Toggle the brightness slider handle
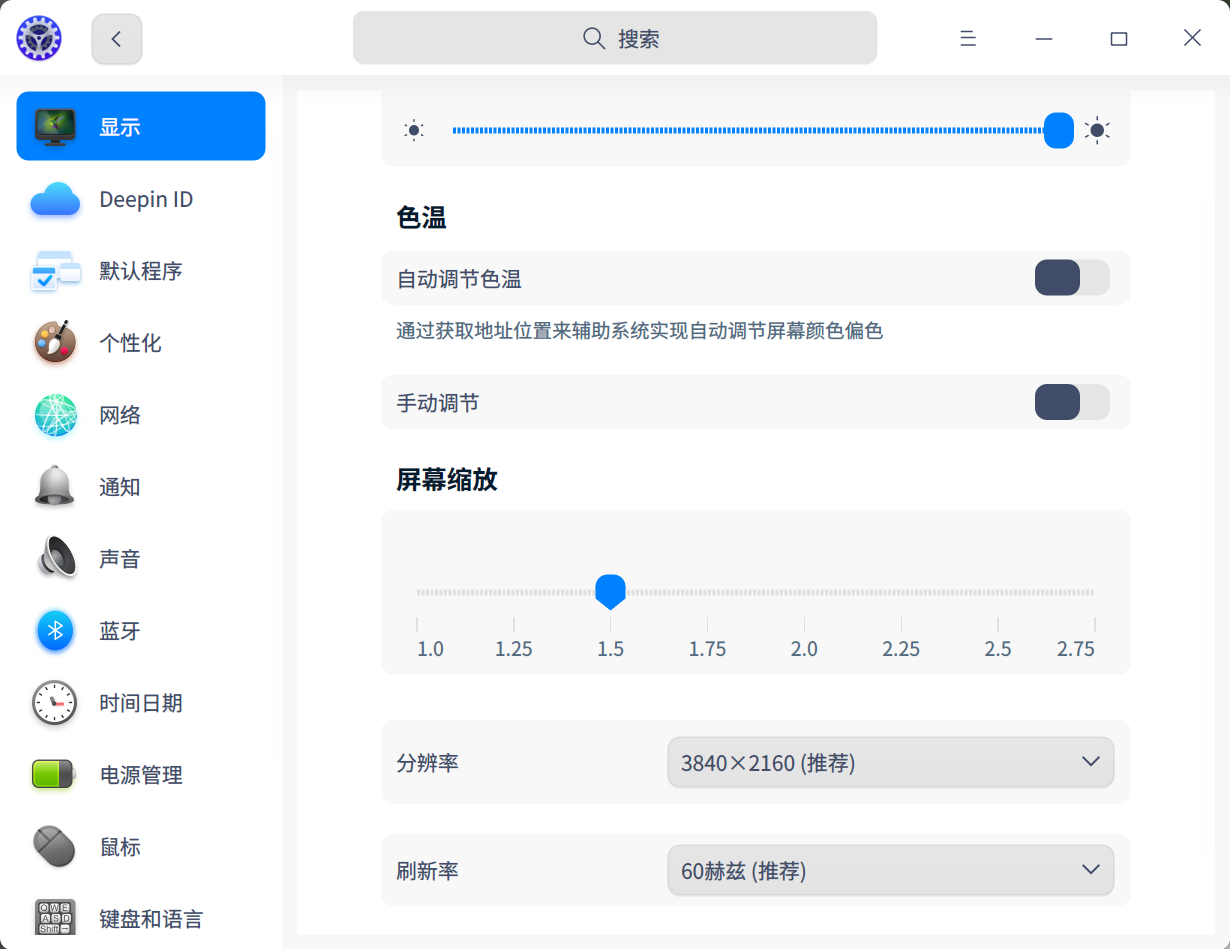 pyautogui.click(x=1057, y=130)
